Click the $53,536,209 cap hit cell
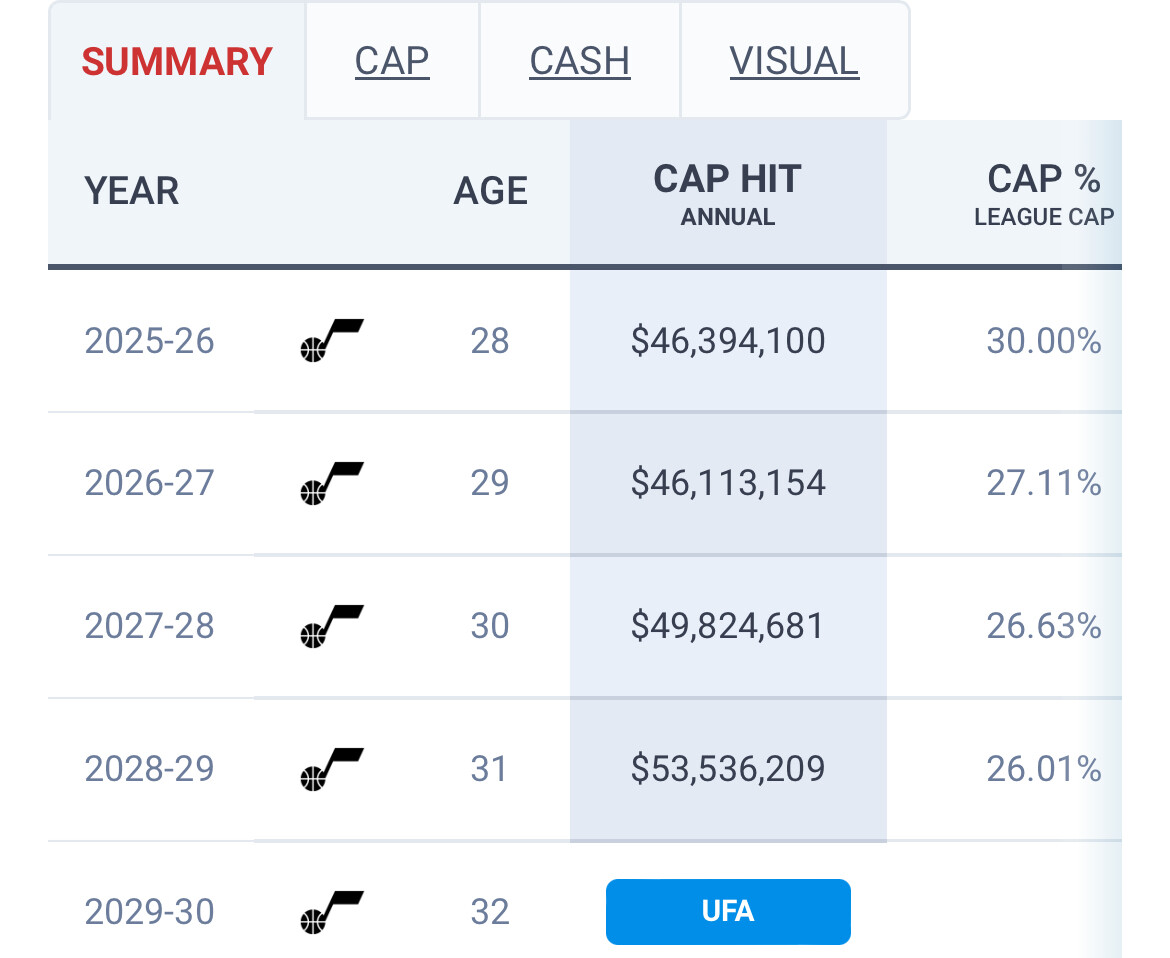 point(728,769)
